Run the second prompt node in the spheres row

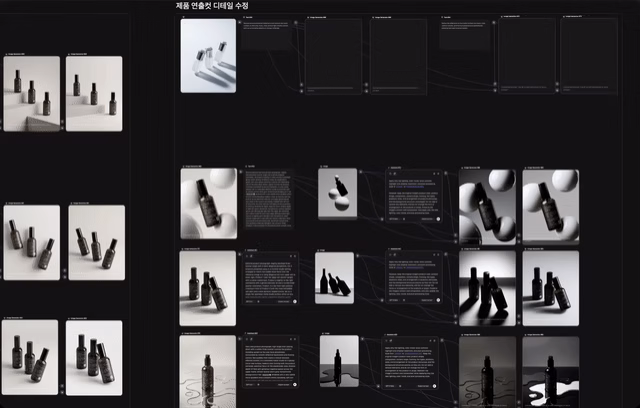tap(438, 219)
